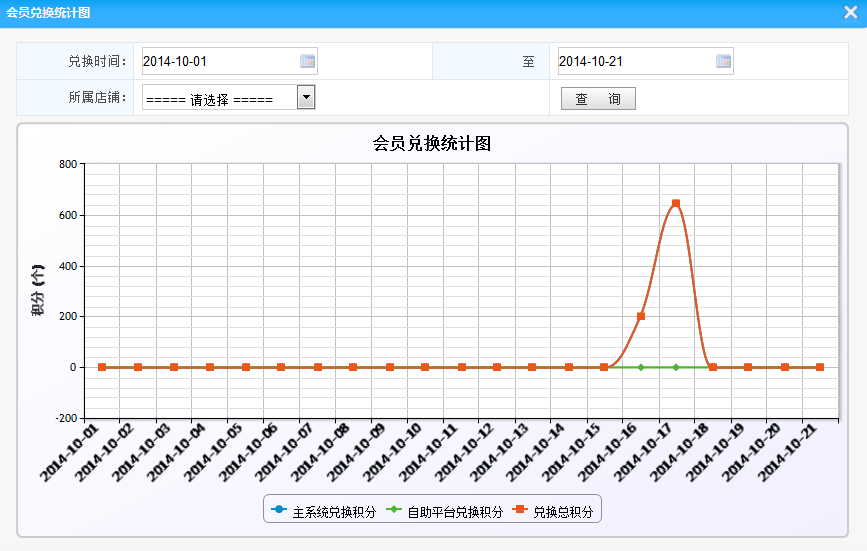This screenshot has height=551, width=867.
Task: Click the chart title 会员兑换统计图
Action: (432, 144)
